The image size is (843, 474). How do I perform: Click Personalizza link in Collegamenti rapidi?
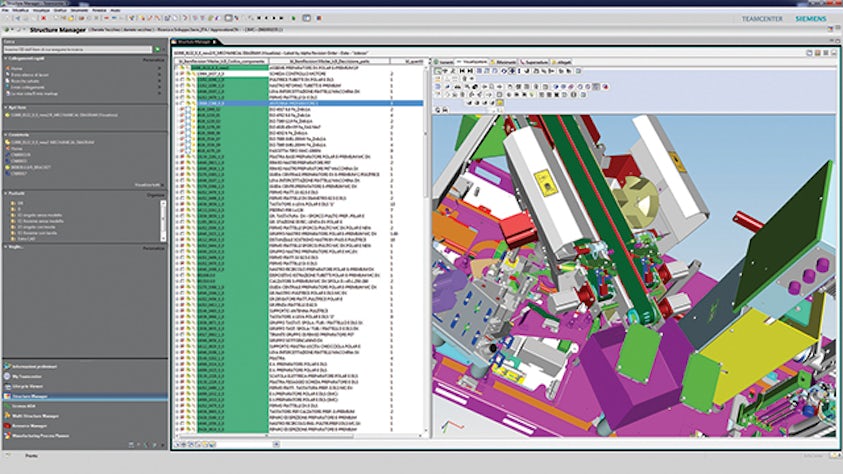(x=153, y=60)
